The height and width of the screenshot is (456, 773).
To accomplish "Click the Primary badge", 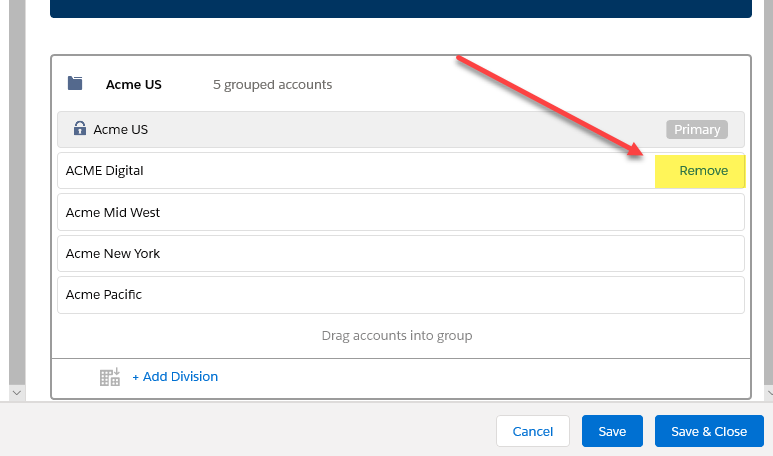I will [697, 129].
